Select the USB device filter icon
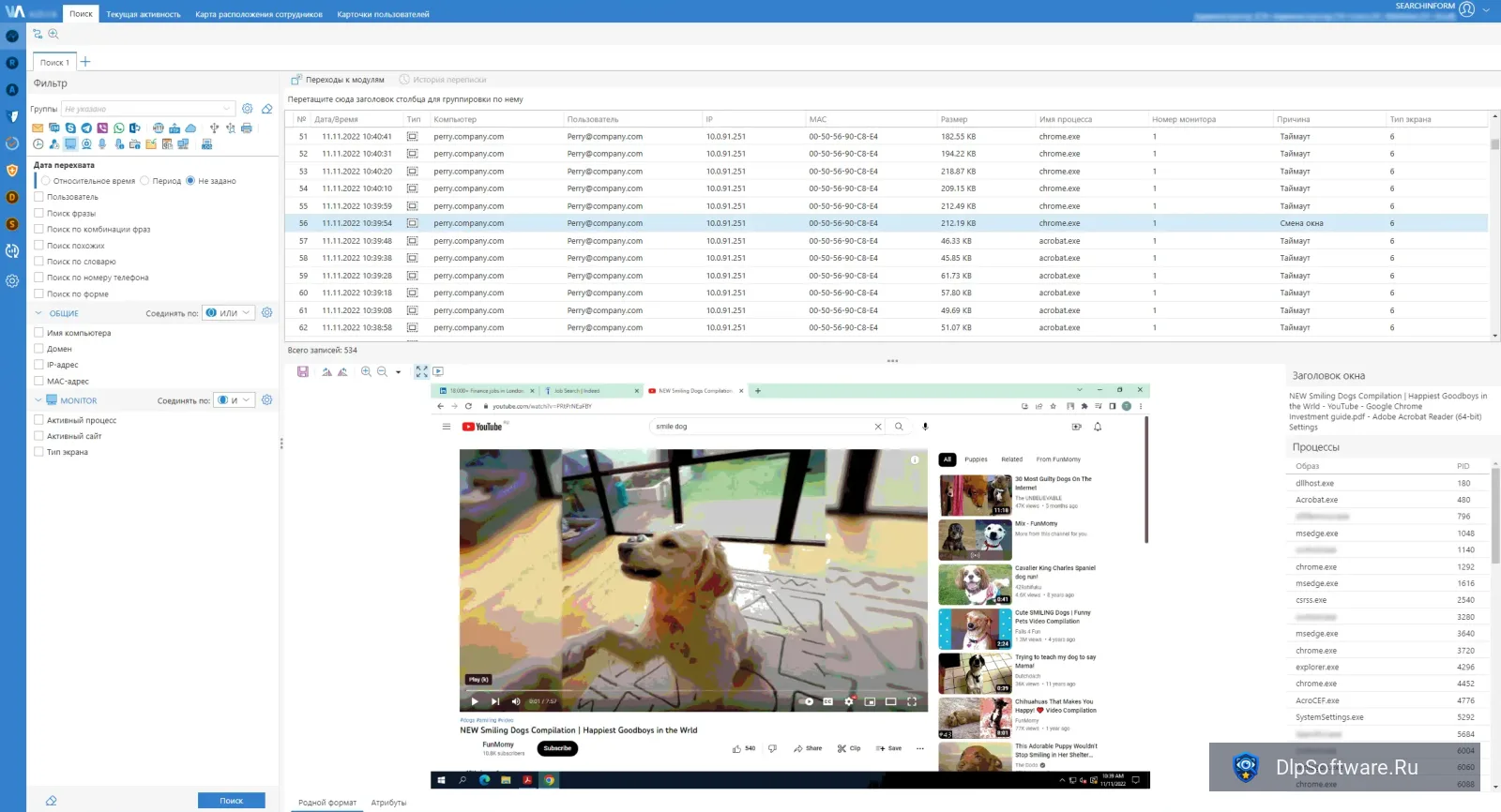 click(214, 128)
